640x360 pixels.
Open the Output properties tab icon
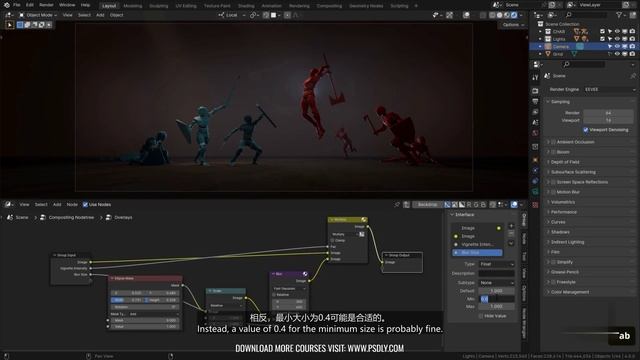pos(535,101)
